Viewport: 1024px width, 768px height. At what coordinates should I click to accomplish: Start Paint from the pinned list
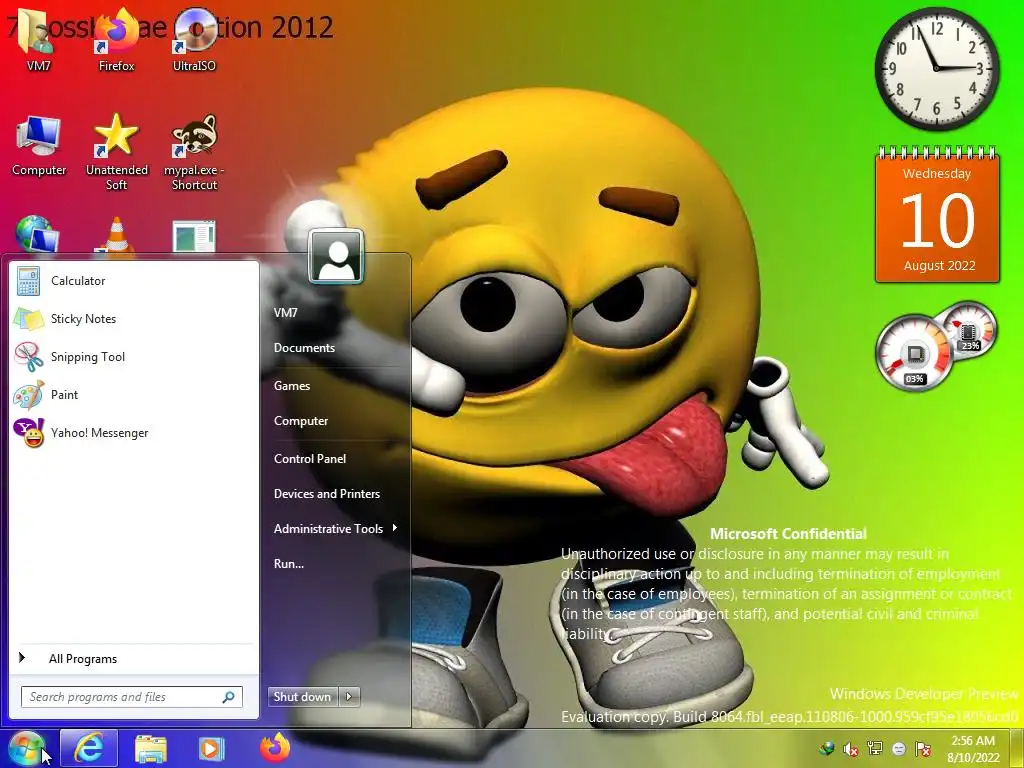pos(134,394)
